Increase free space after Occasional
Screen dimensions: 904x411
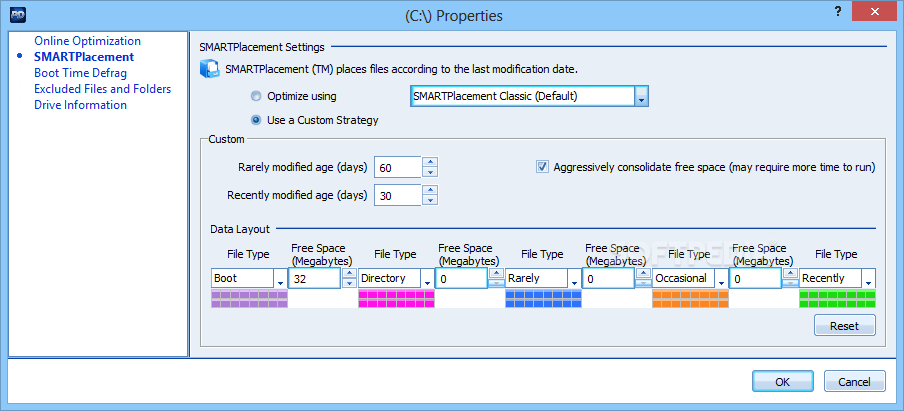(790, 274)
